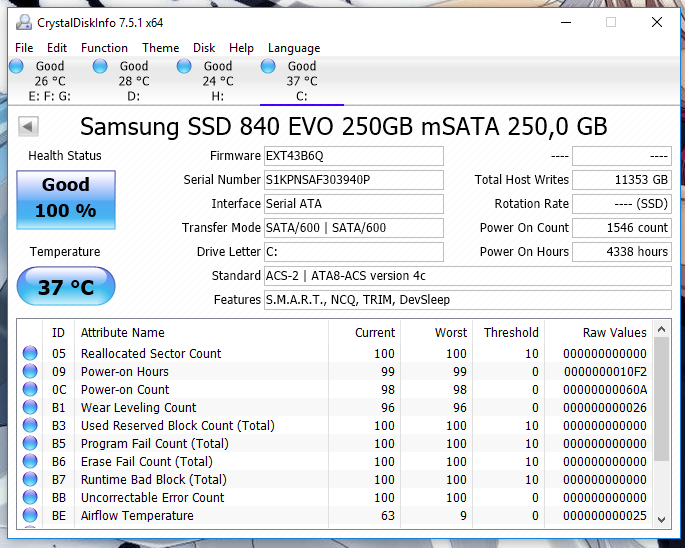Screen dimensions: 685x548
Task: Select the Airflow Temperature row
Action: (x=335, y=515)
